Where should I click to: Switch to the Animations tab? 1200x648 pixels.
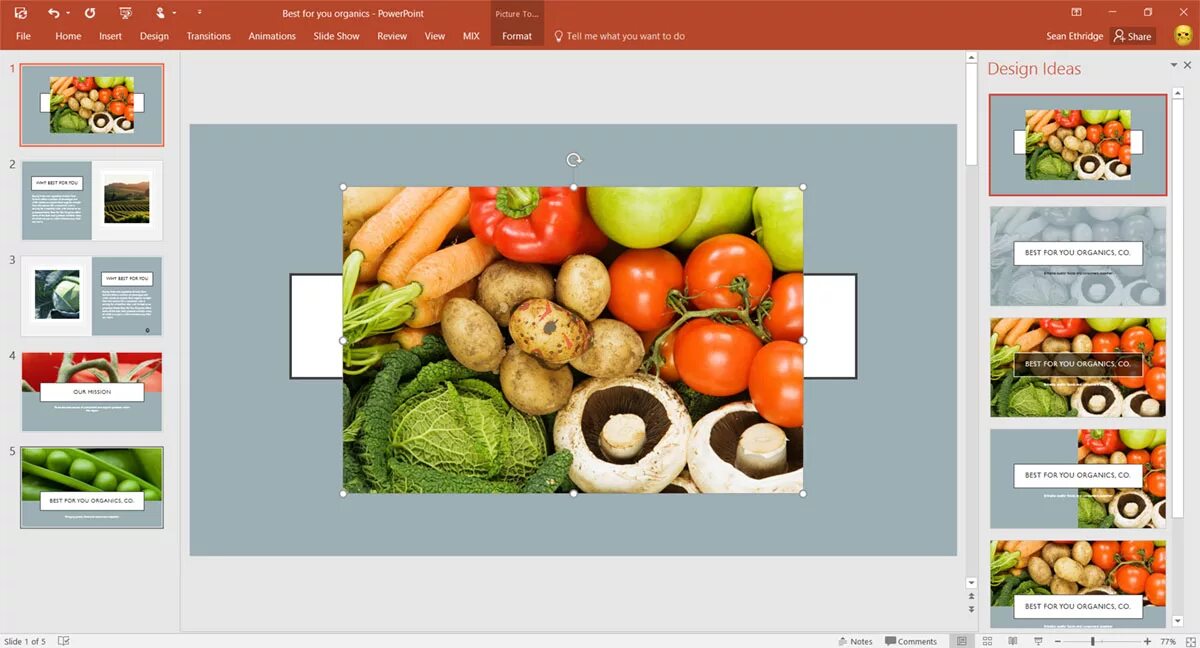[272, 36]
